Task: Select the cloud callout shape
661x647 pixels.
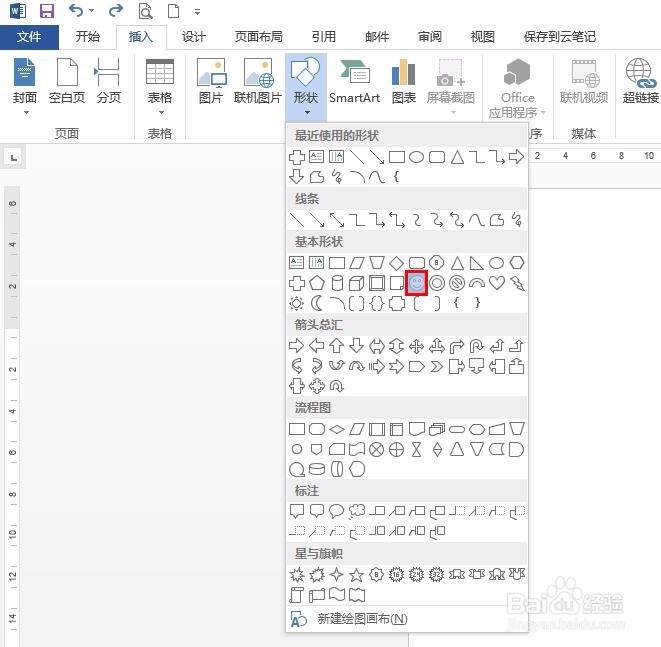Action: pyautogui.click(x=357, y=511)
